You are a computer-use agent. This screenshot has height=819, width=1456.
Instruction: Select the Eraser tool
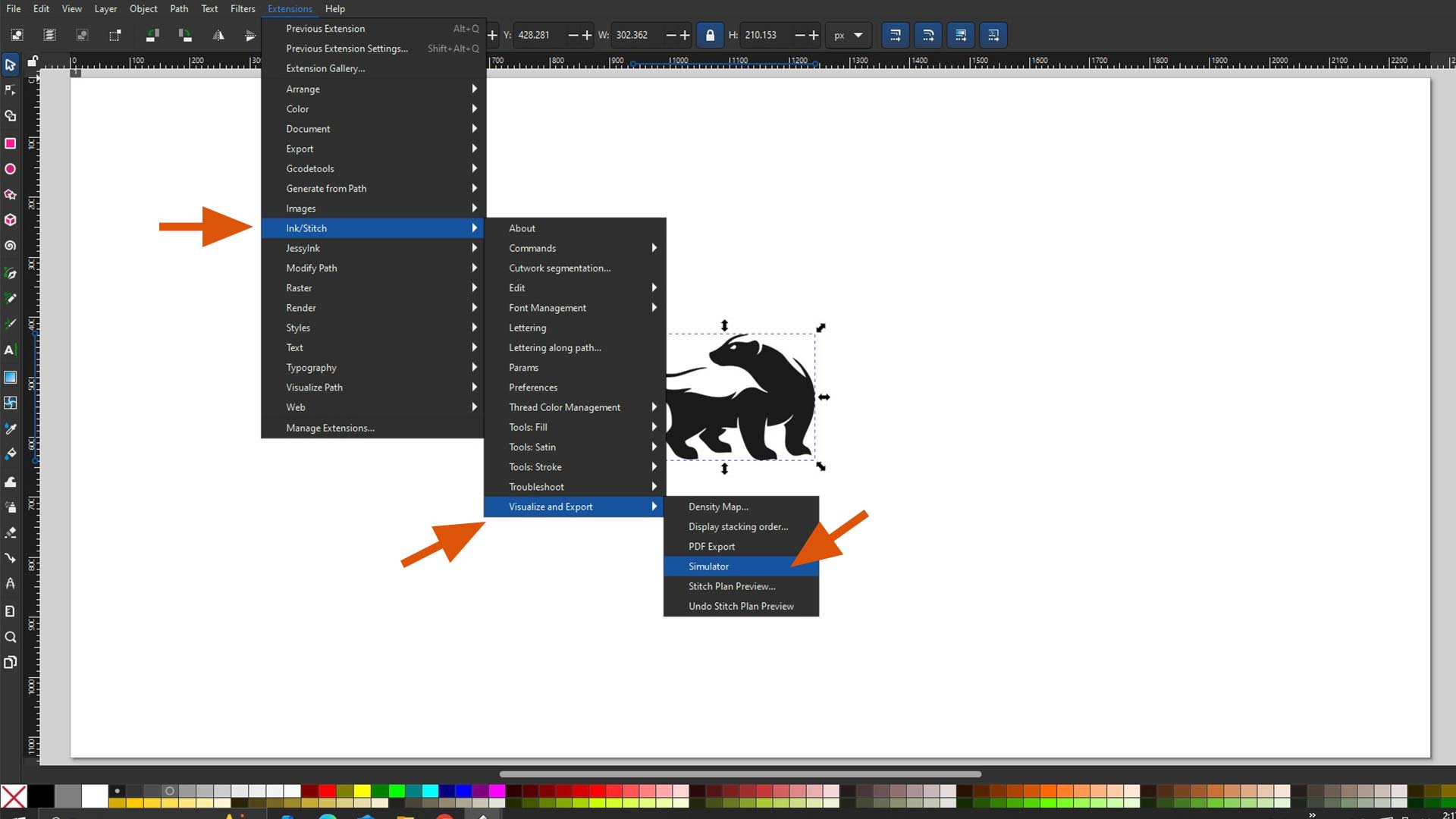pos(10,532)
